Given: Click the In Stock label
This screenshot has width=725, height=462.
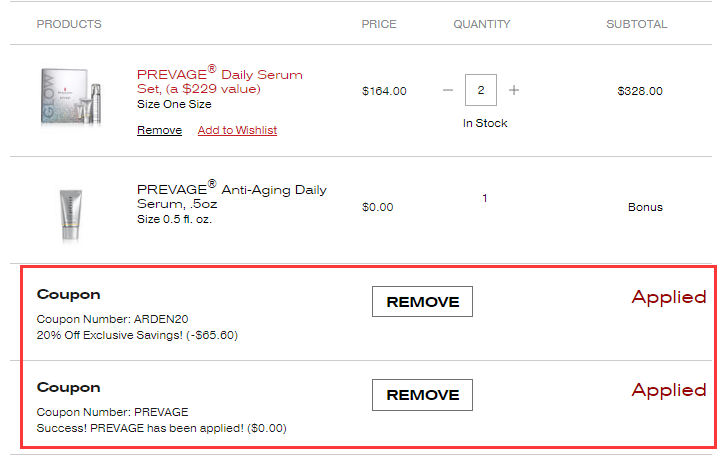Looking at the screenshot, I should [485, 123].
